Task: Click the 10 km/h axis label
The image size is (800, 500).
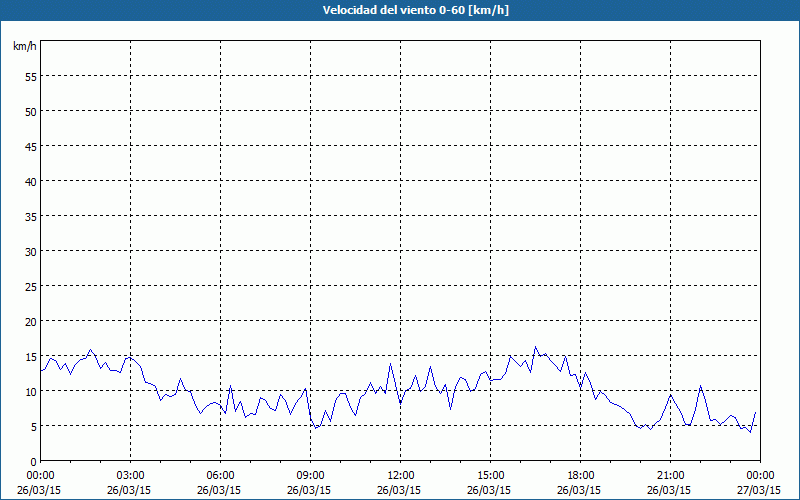Action: 31,391
